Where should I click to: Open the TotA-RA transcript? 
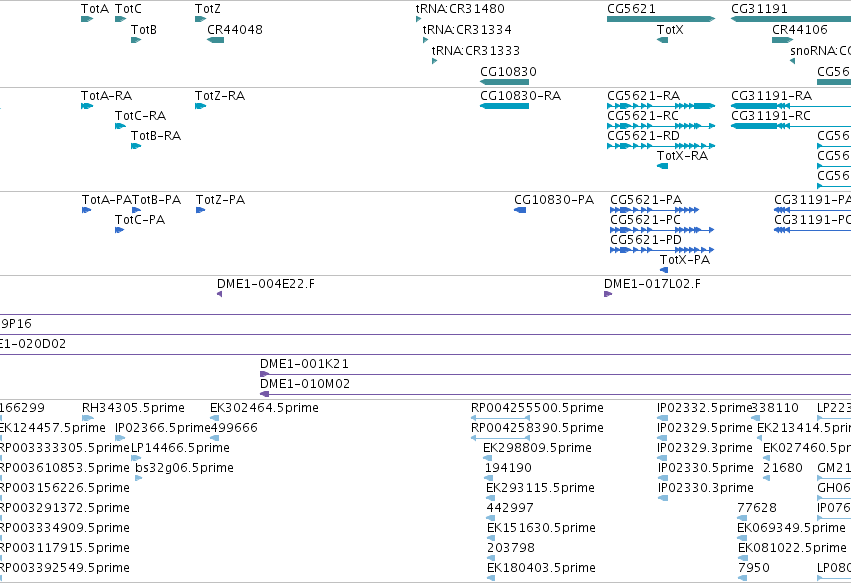point(87,106)
